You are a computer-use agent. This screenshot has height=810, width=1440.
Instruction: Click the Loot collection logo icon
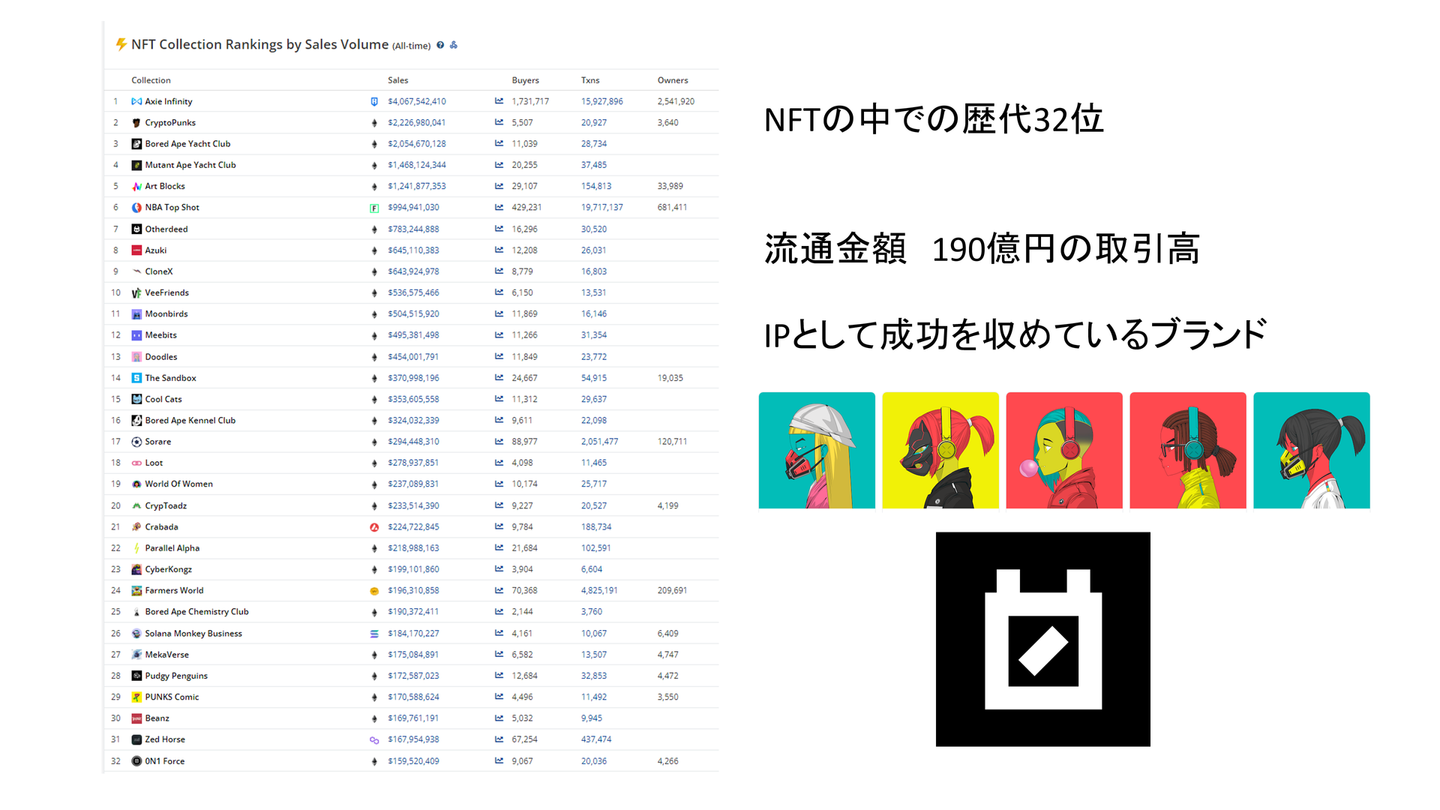(136, 463)
